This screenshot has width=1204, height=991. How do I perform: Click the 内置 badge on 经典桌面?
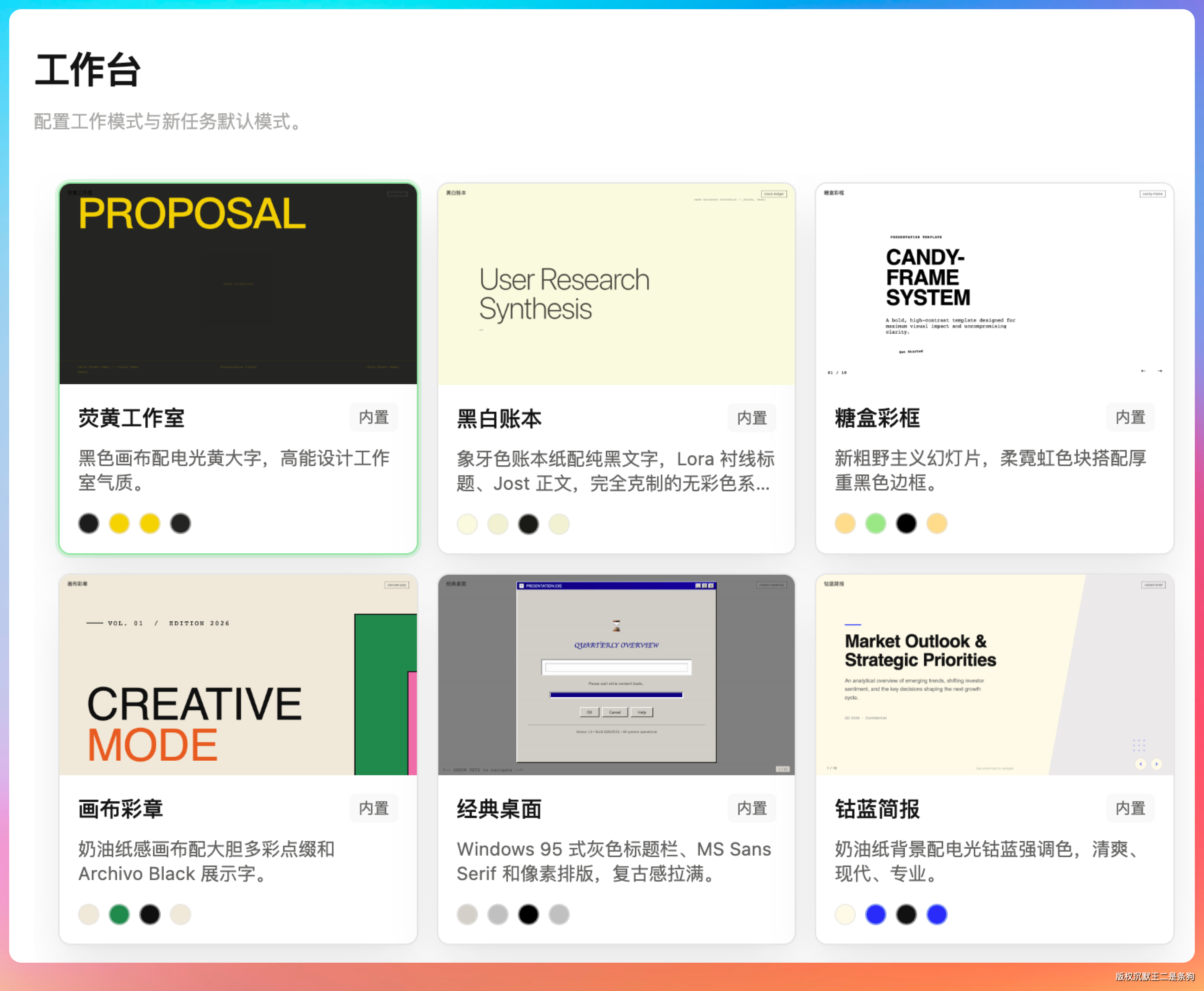coord(752,808)
